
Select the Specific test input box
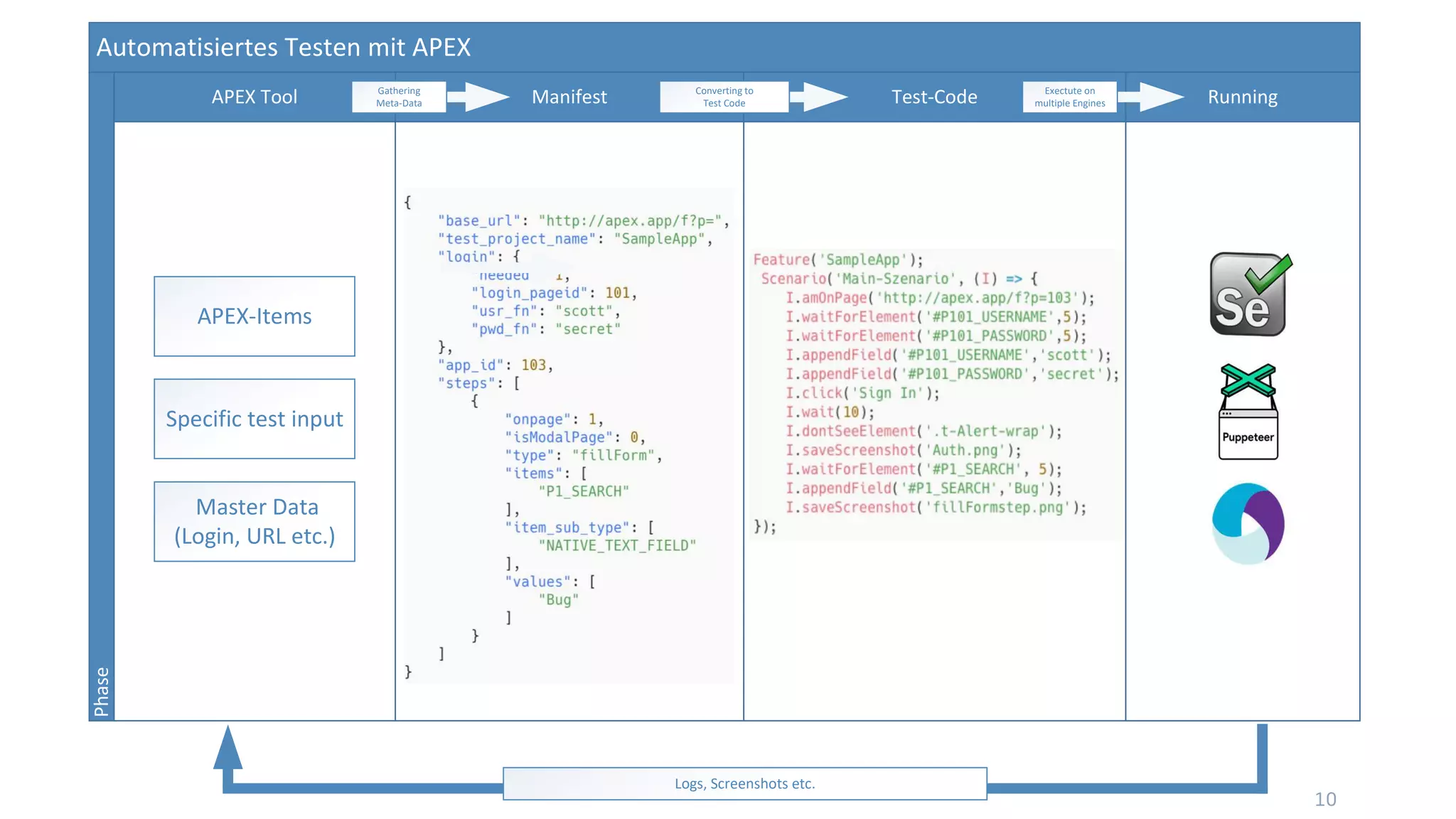(x=255, y=419)
